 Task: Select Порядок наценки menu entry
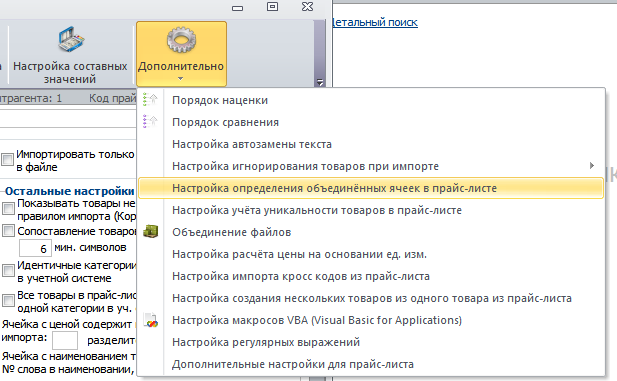(371, 100)
